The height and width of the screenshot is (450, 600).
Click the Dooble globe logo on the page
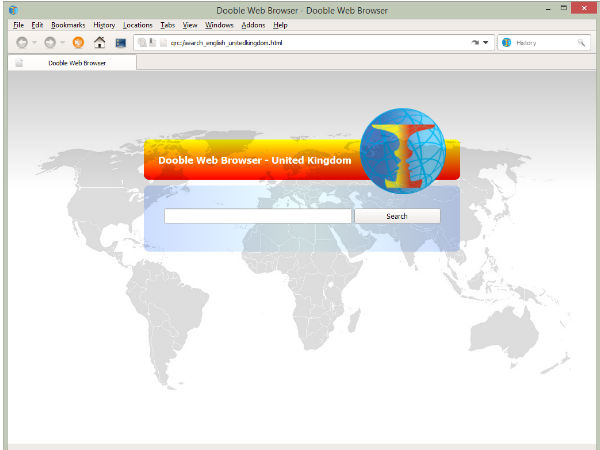click(x=401, y=151)
